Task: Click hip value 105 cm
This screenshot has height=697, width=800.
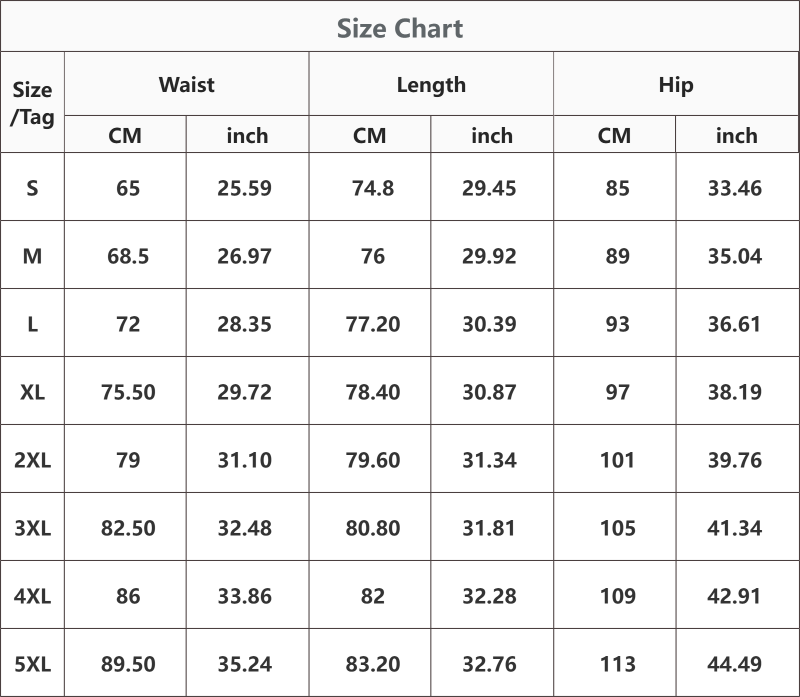Action: tap(617, 528)
